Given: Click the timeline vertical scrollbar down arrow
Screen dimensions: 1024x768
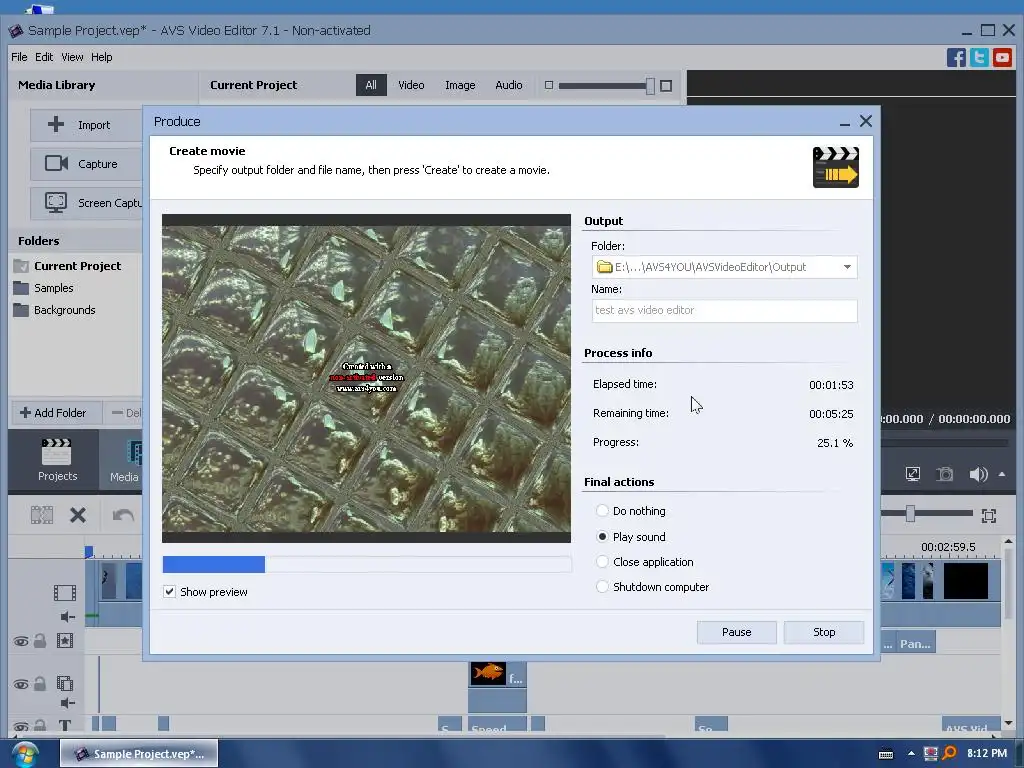Looking at the screenshot, I should pyautogui.click(x=1008, y=723).
